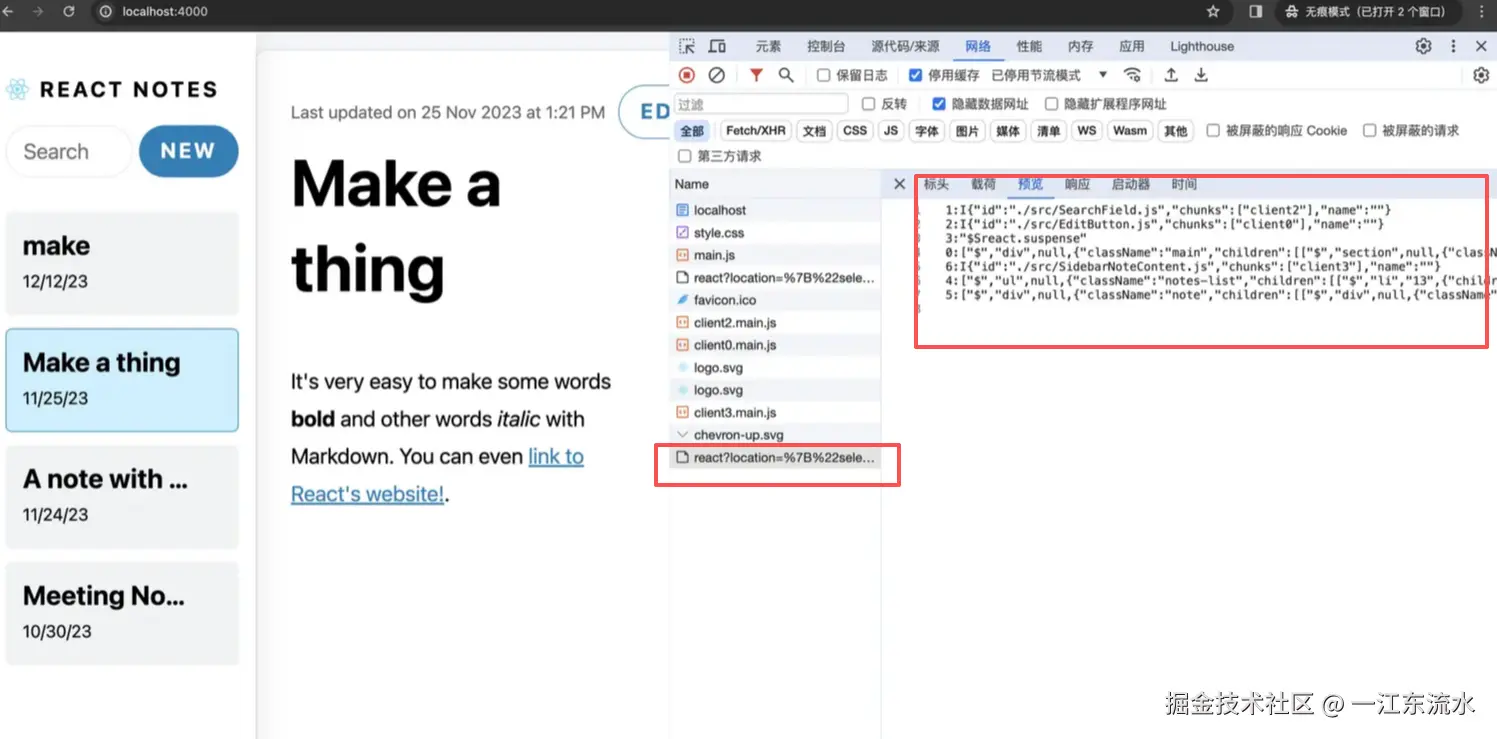Uncheck 停用缓存 checkbox
Screen dimensions: 1497x739
915,75
